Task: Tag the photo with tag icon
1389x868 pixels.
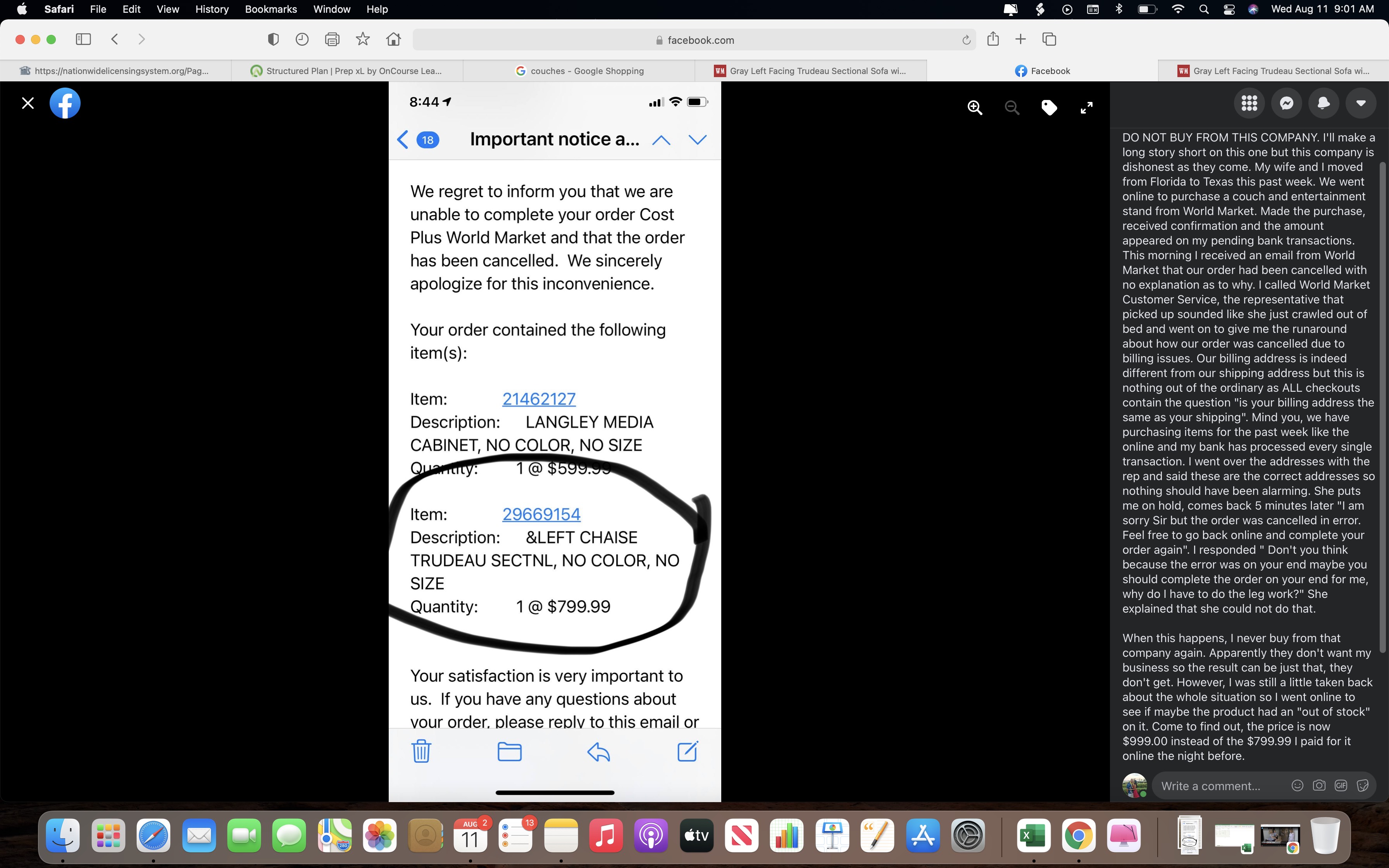Action: coord(1049,107)
